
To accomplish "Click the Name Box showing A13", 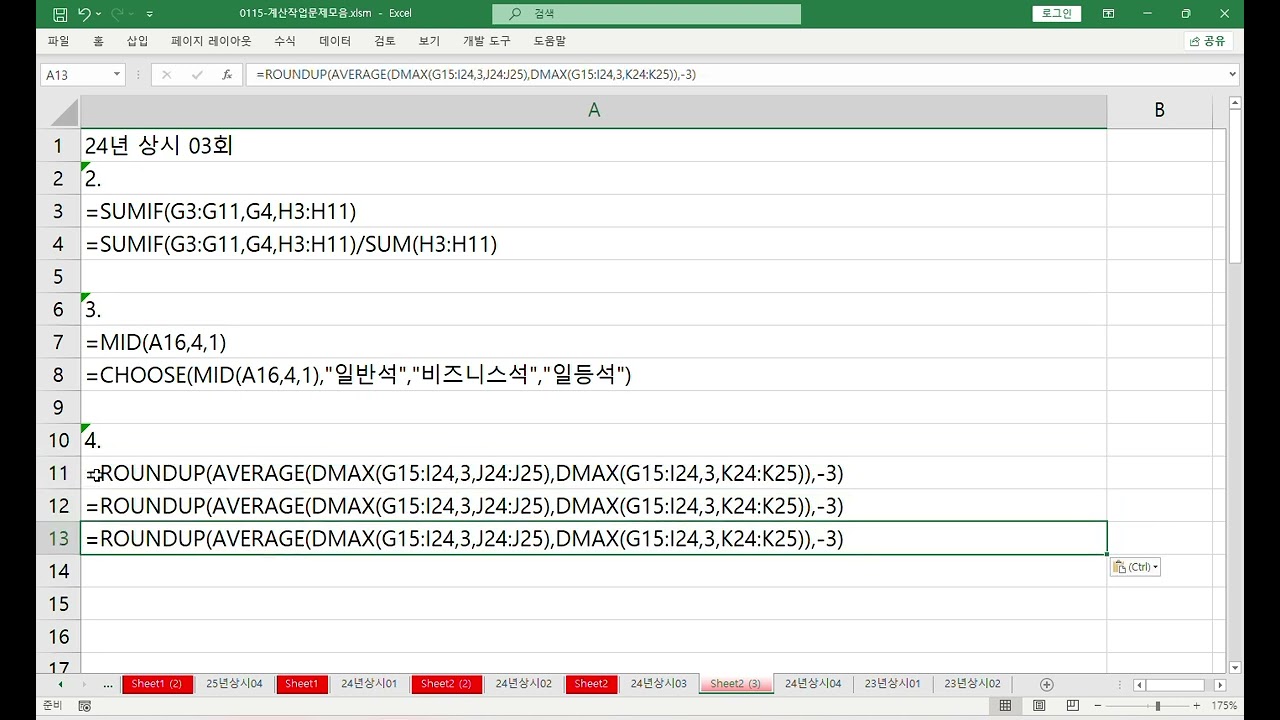I will (x=75, y=75).
